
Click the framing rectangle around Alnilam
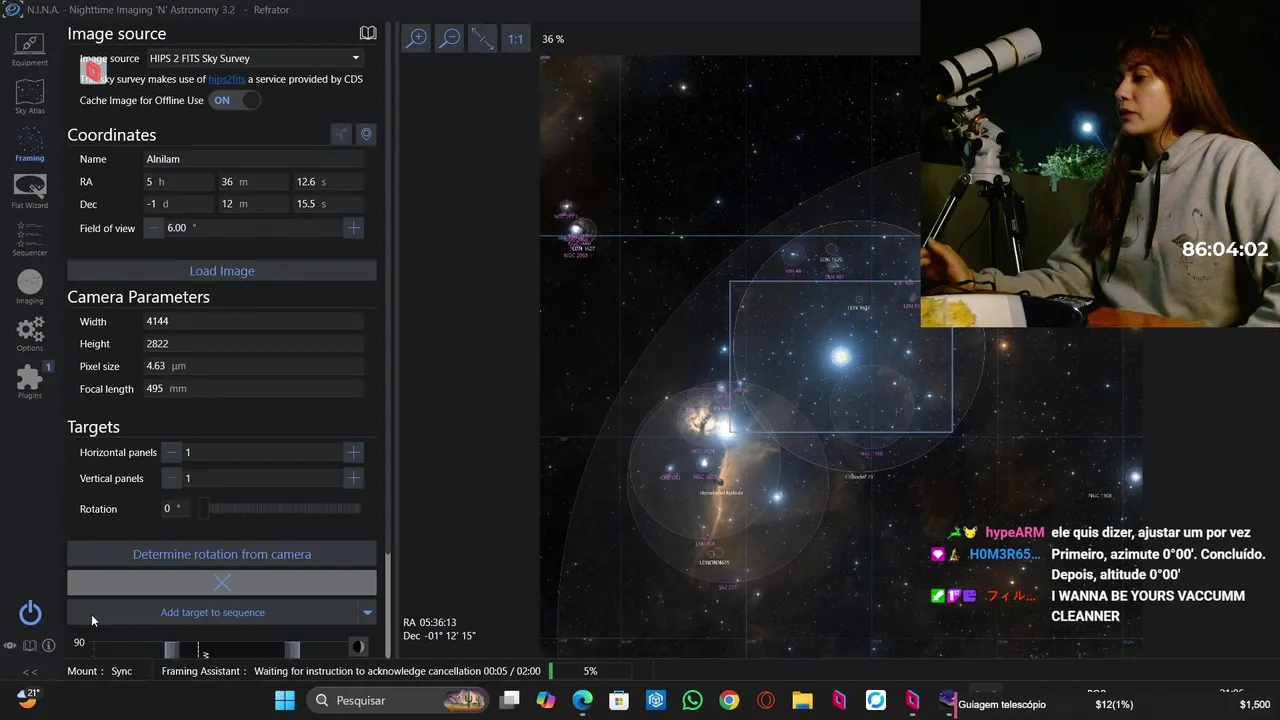(841, 356)
